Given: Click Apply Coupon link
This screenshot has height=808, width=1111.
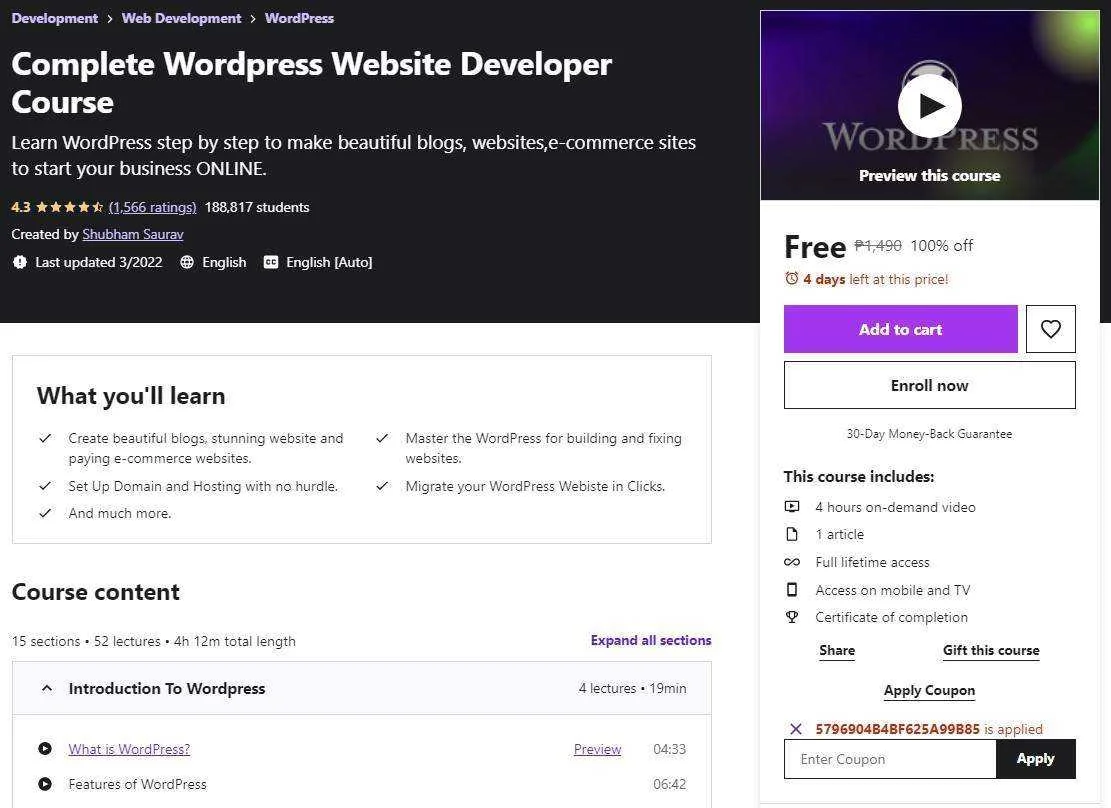Looking at the screenshot, I should coord(929,690).
